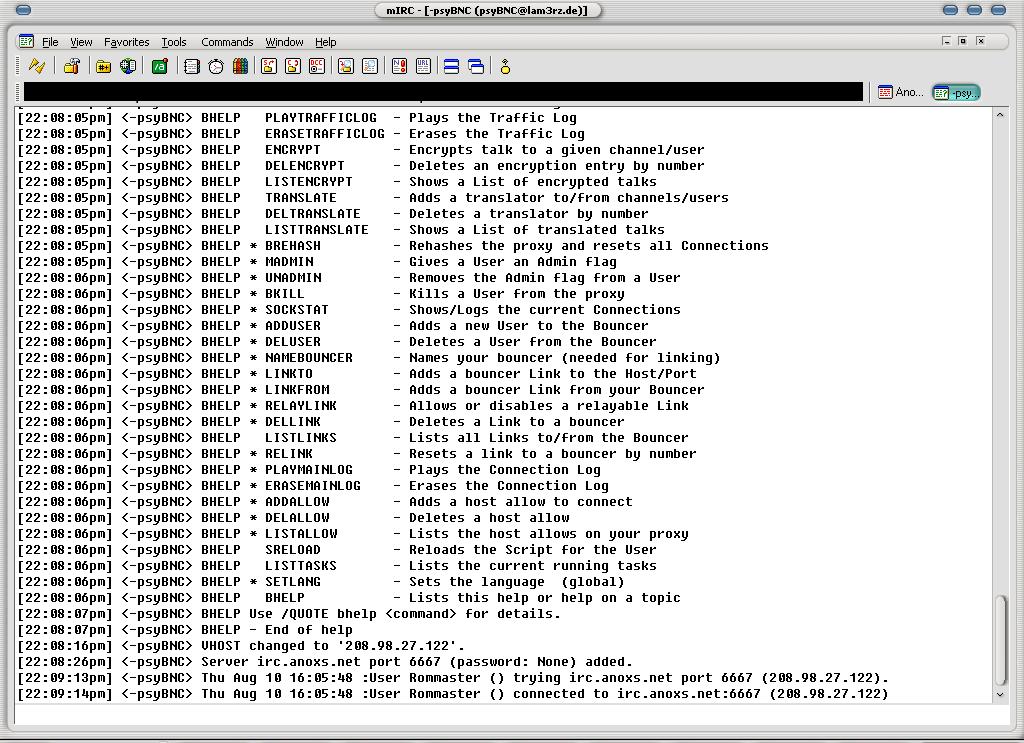Open the Colors books icon
This screenshot has width=1024, height=743.
click(x=240, y=66)
